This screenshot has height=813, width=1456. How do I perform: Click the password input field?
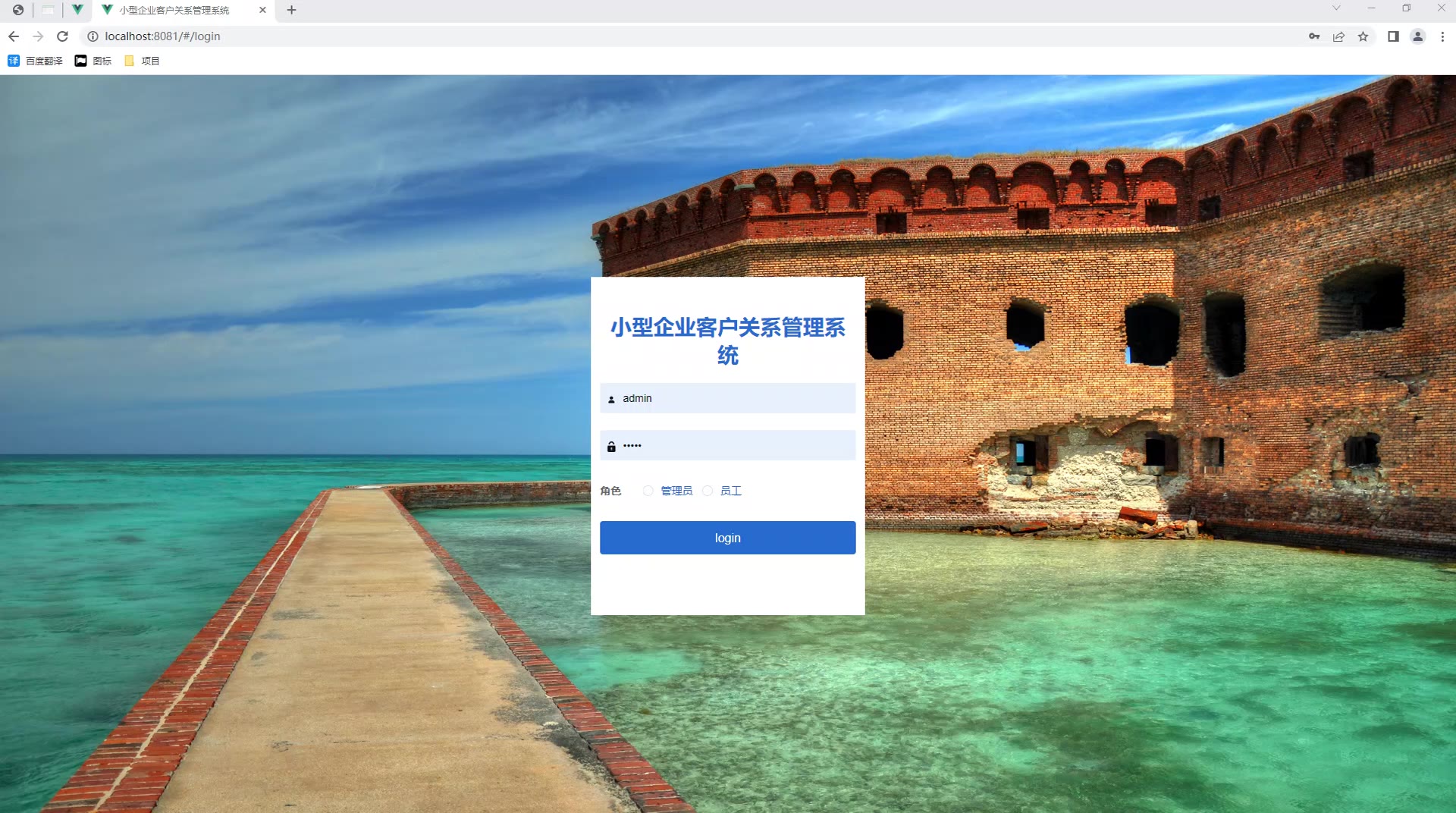(x=728, y=446)
